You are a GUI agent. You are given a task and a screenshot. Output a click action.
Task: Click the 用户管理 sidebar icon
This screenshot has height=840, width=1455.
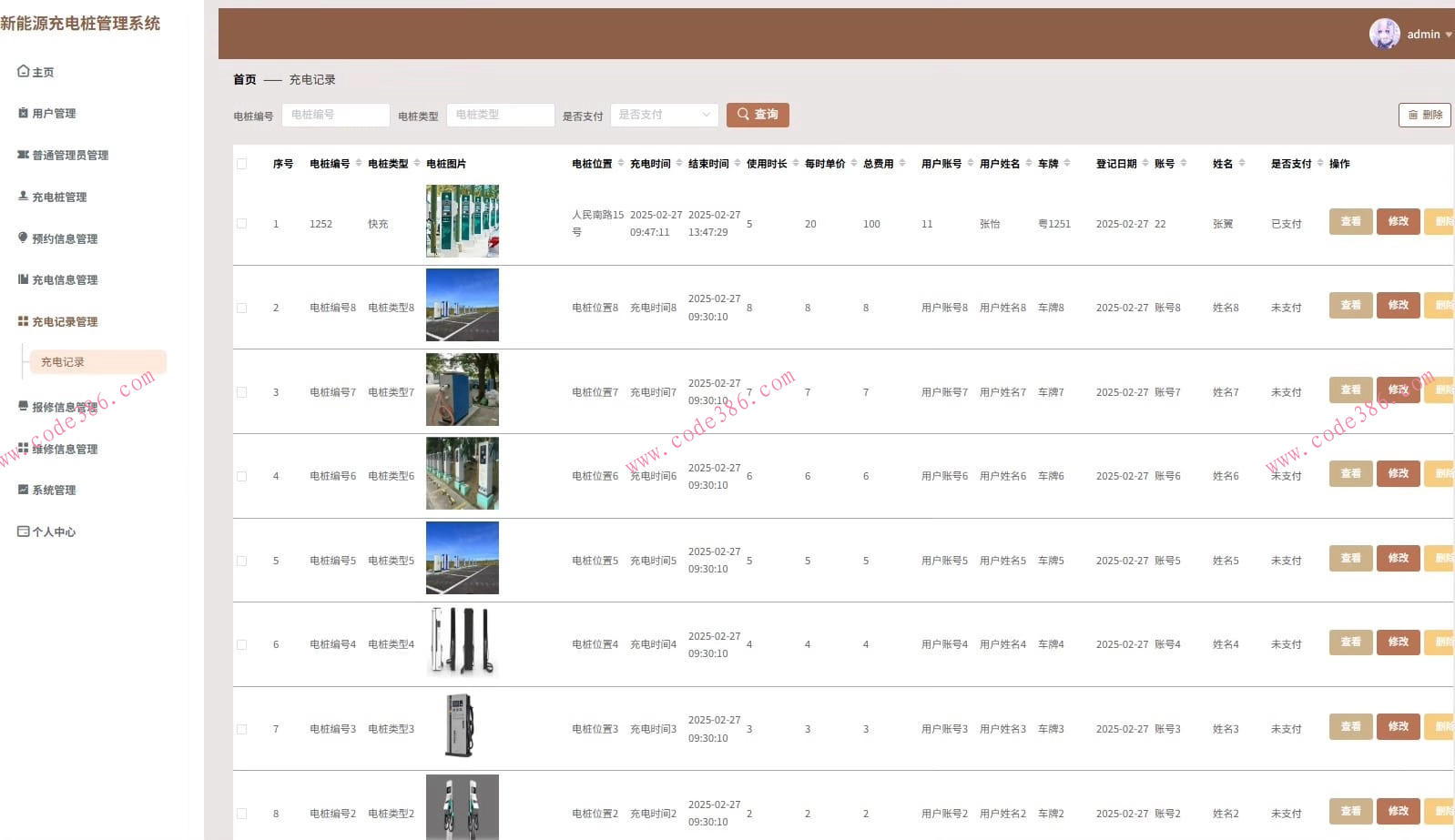coord(24,113)
